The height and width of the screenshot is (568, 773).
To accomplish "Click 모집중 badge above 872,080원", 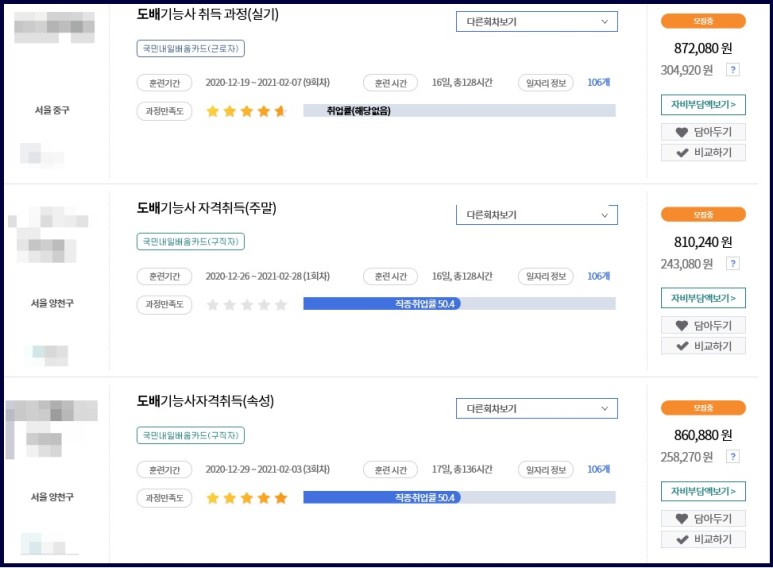I will click(703, 21).
